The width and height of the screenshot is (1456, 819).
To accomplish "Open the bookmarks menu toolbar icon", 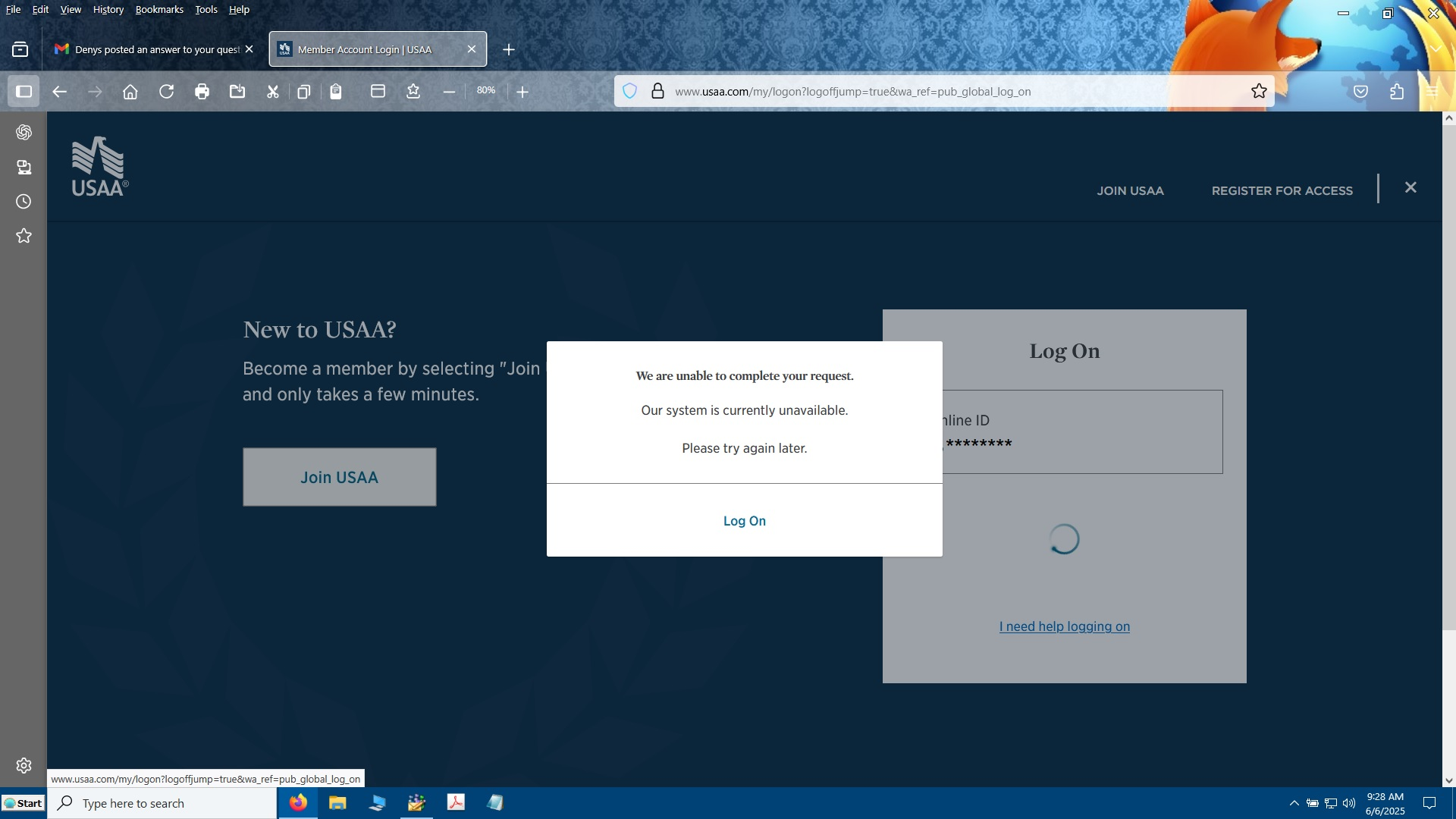I will [413, 92].
